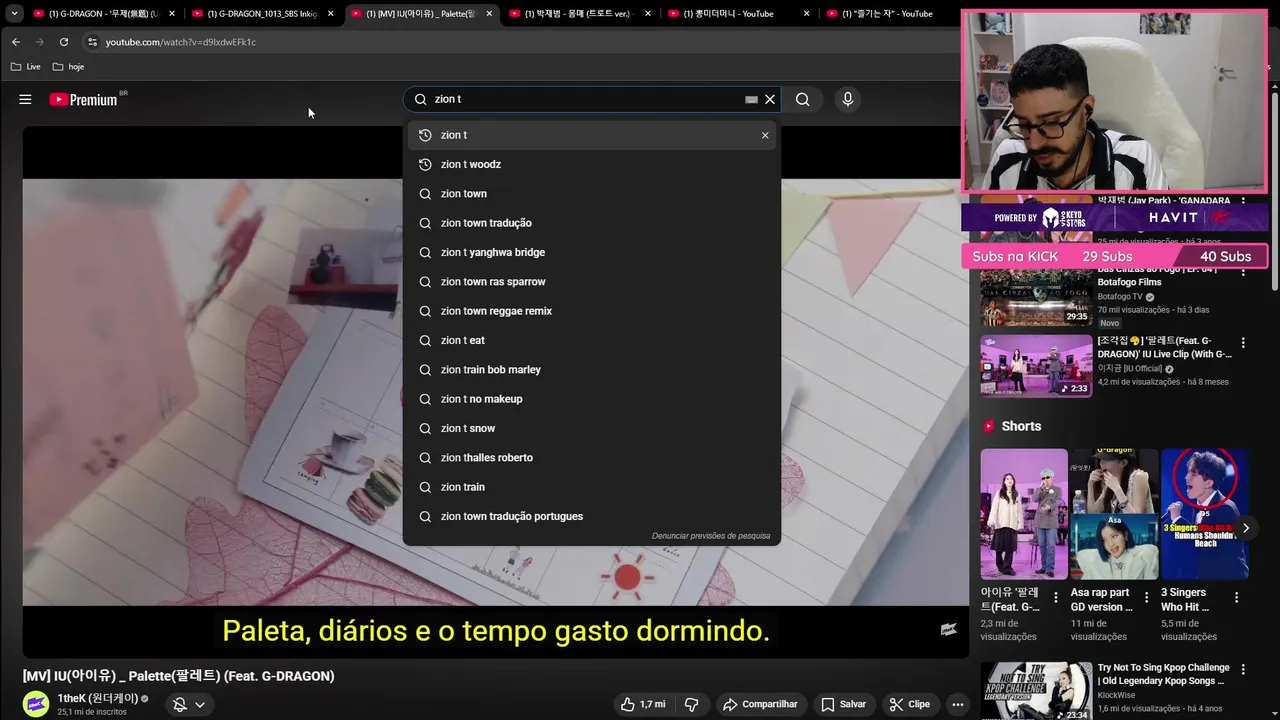
Task: Click the address bar URL
Action: coord(181,42)
